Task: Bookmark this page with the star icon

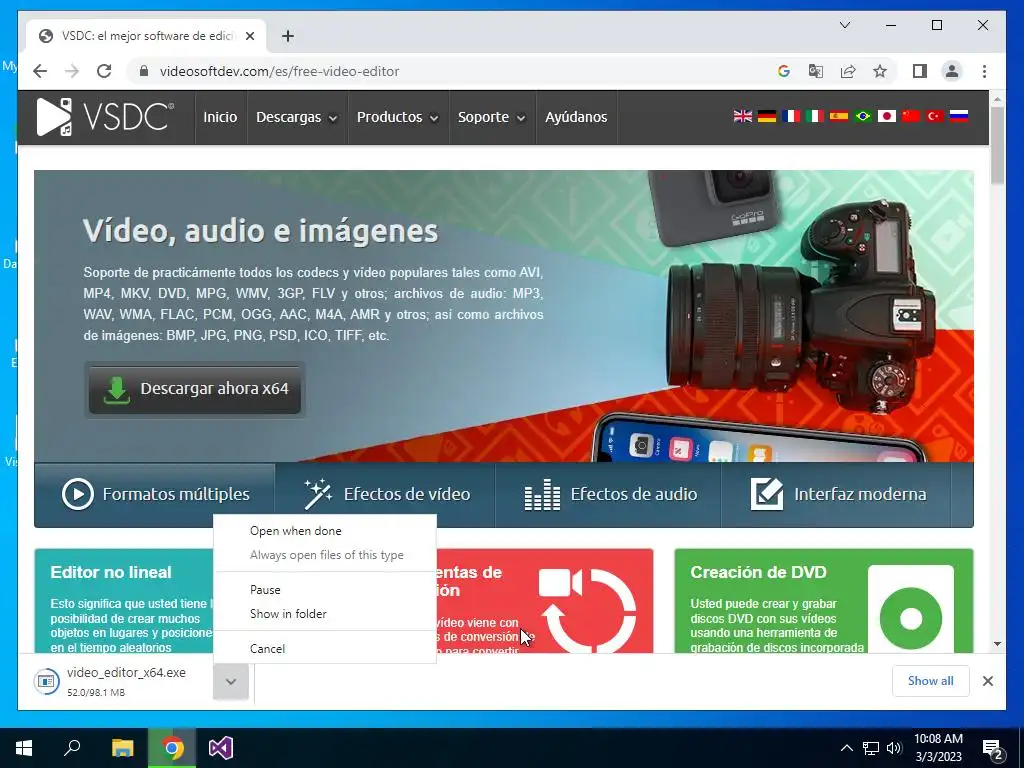Action: pyautogui.click(x=880, y=71)
